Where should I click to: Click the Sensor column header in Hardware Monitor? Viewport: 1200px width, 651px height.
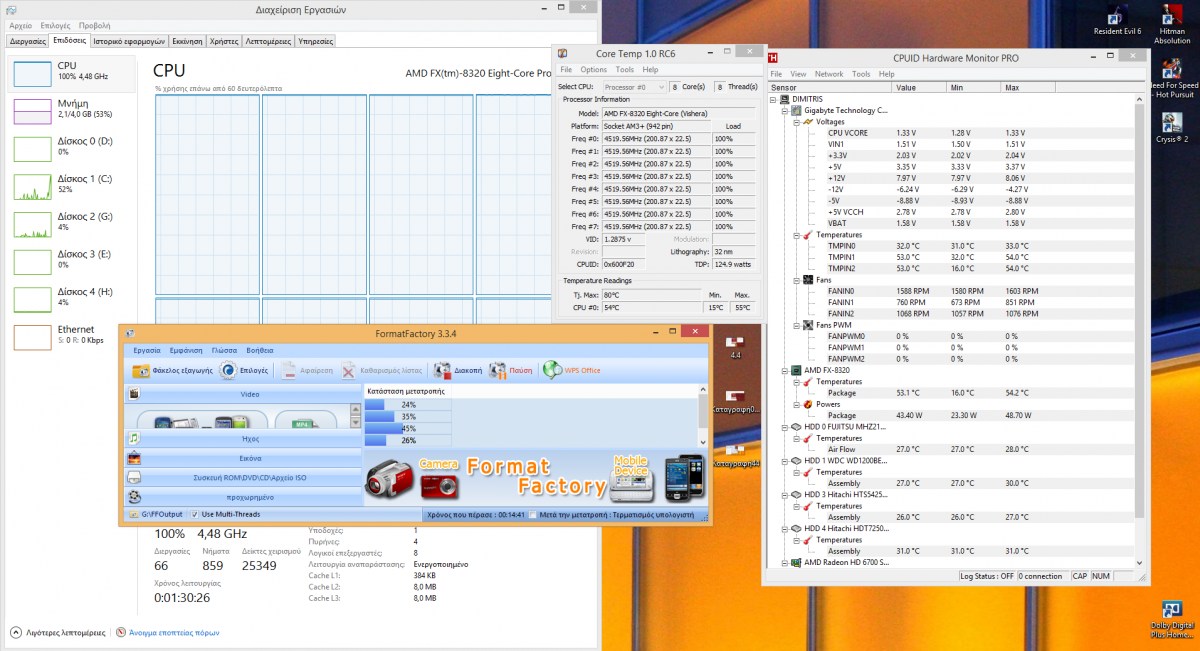pos(829,88)
